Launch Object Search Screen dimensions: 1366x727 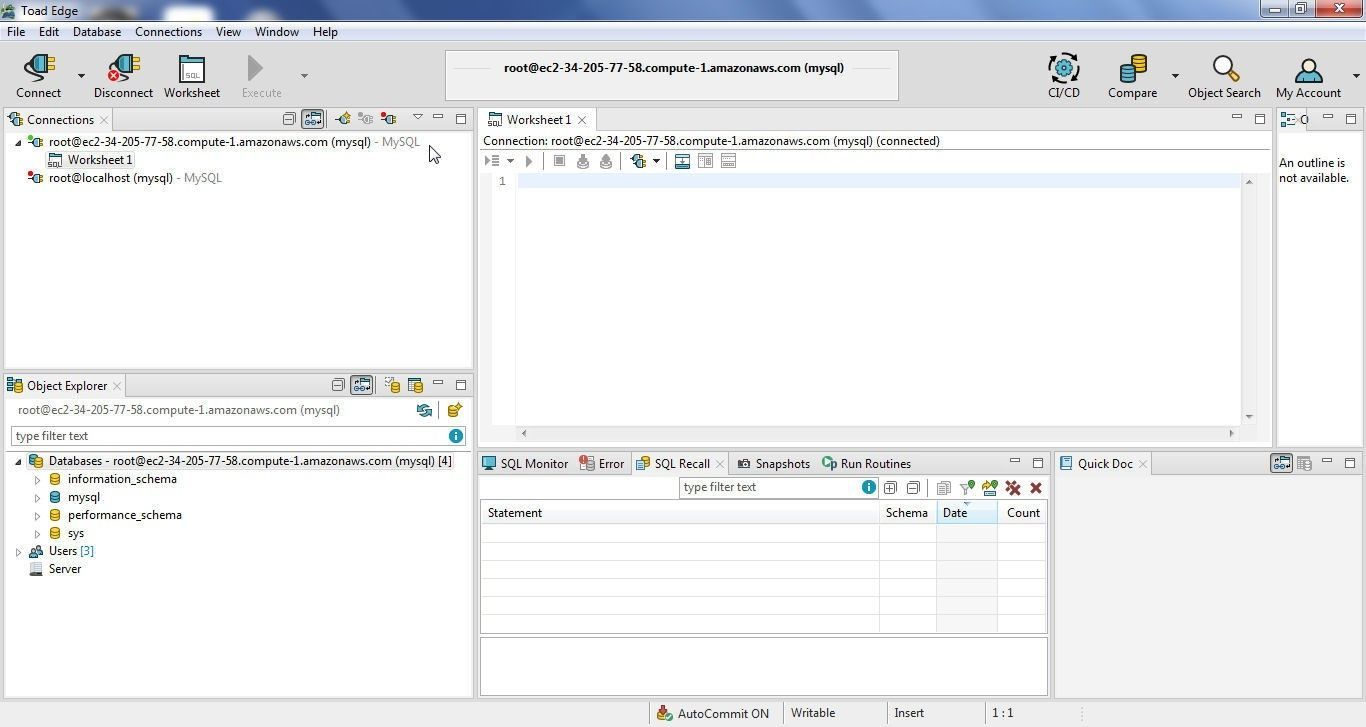(x=1224, y=76)
